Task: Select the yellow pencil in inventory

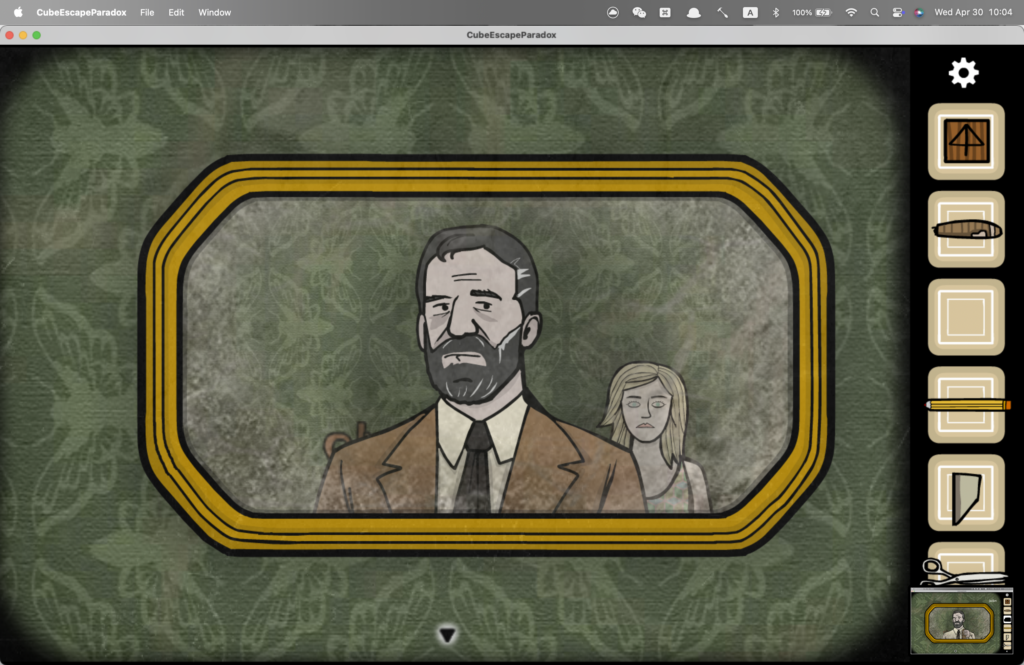Action: 967,405
